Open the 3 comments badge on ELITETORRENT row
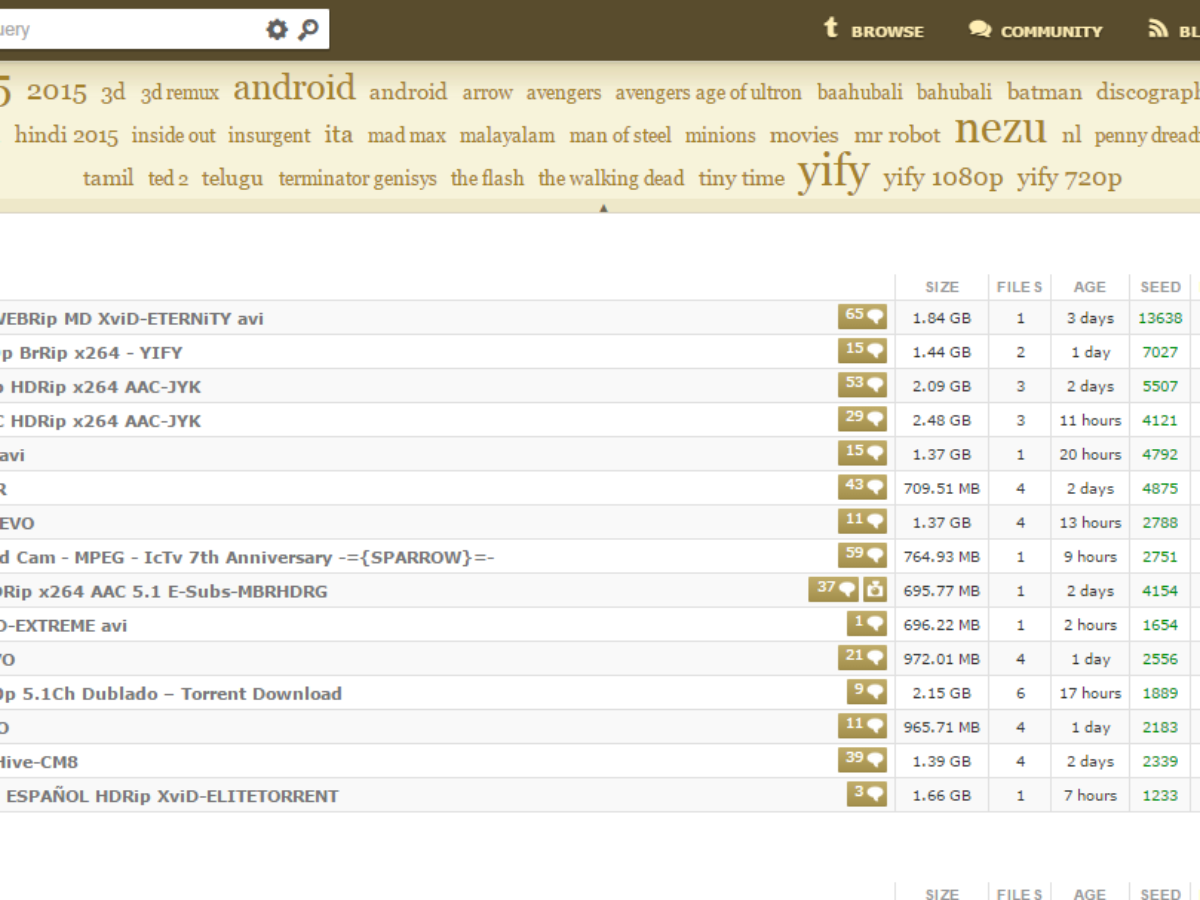 point(866,794)
